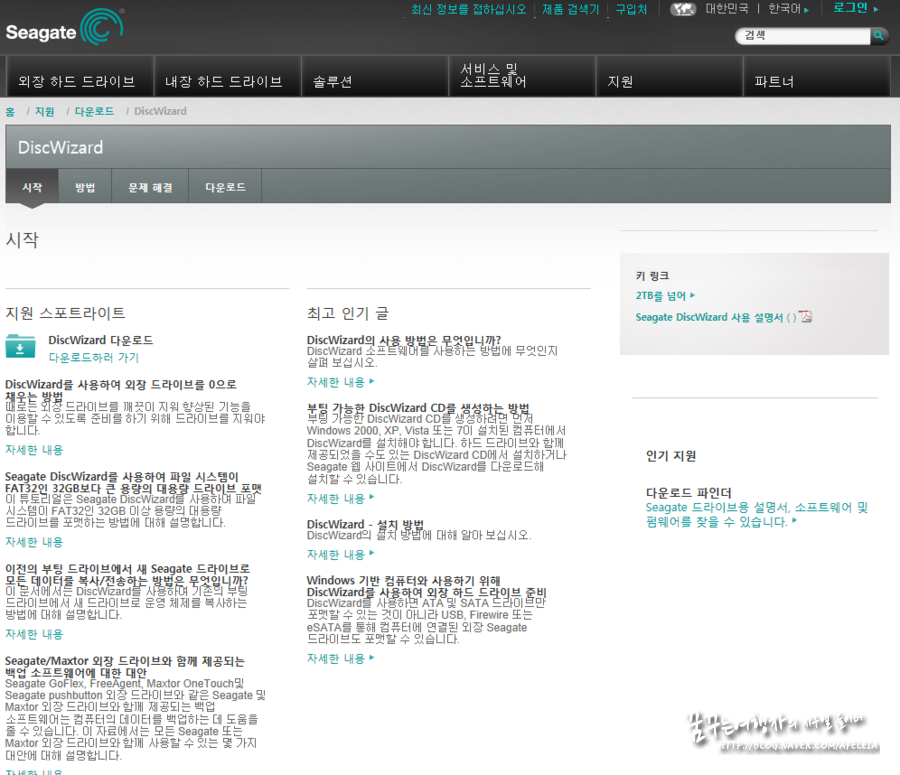900x775 pixels.
Task: Go to the 다운로드 breadcrumb link
Action: point(94,111)
